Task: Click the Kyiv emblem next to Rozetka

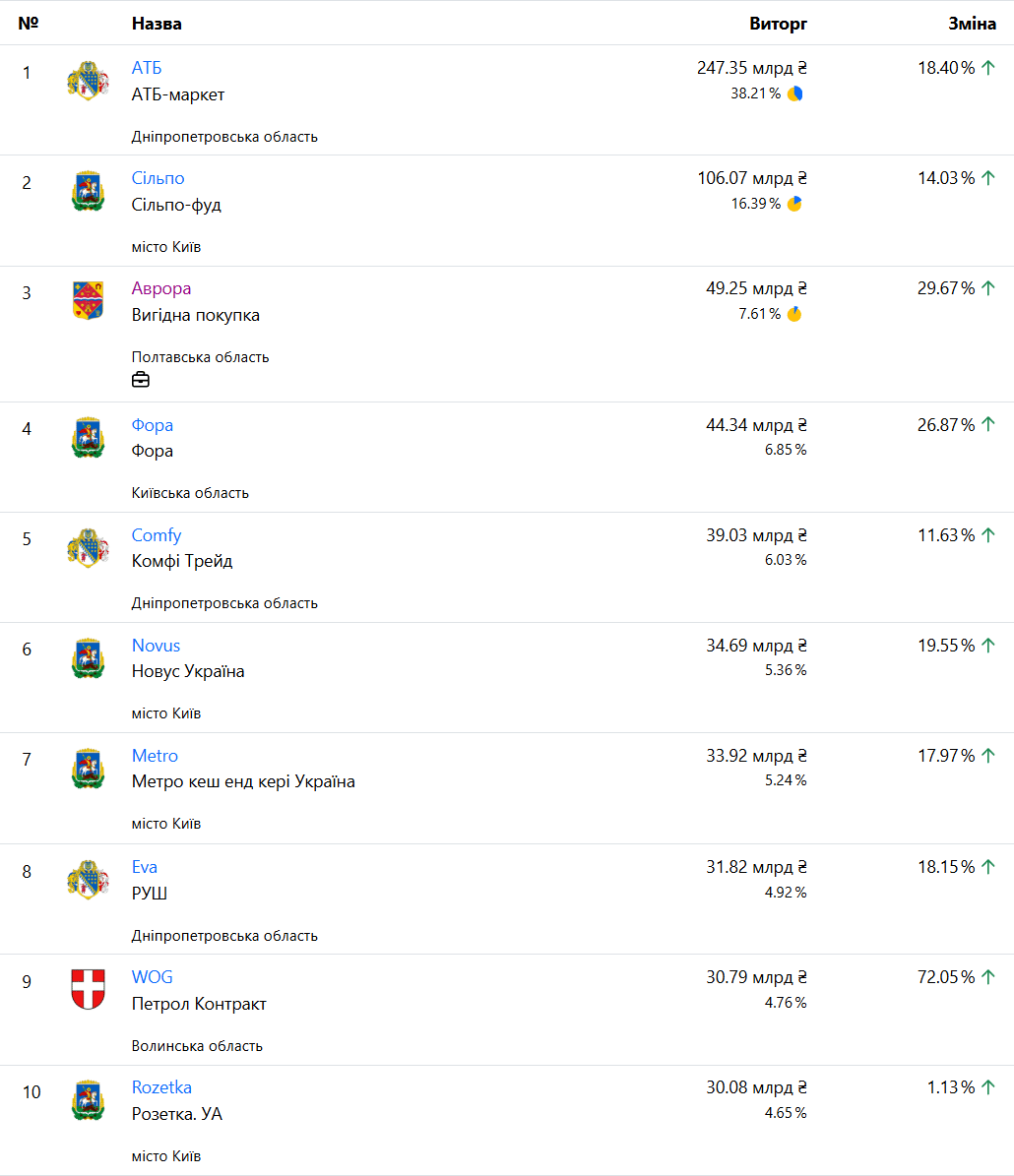Action: [88, 1100]
